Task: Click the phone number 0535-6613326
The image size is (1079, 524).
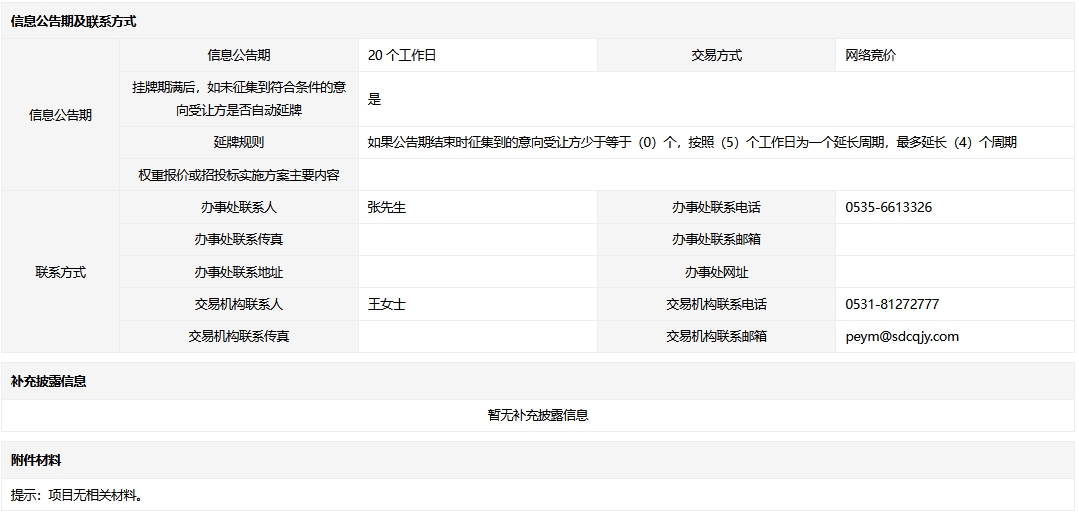Action: (x=888, y=208)
